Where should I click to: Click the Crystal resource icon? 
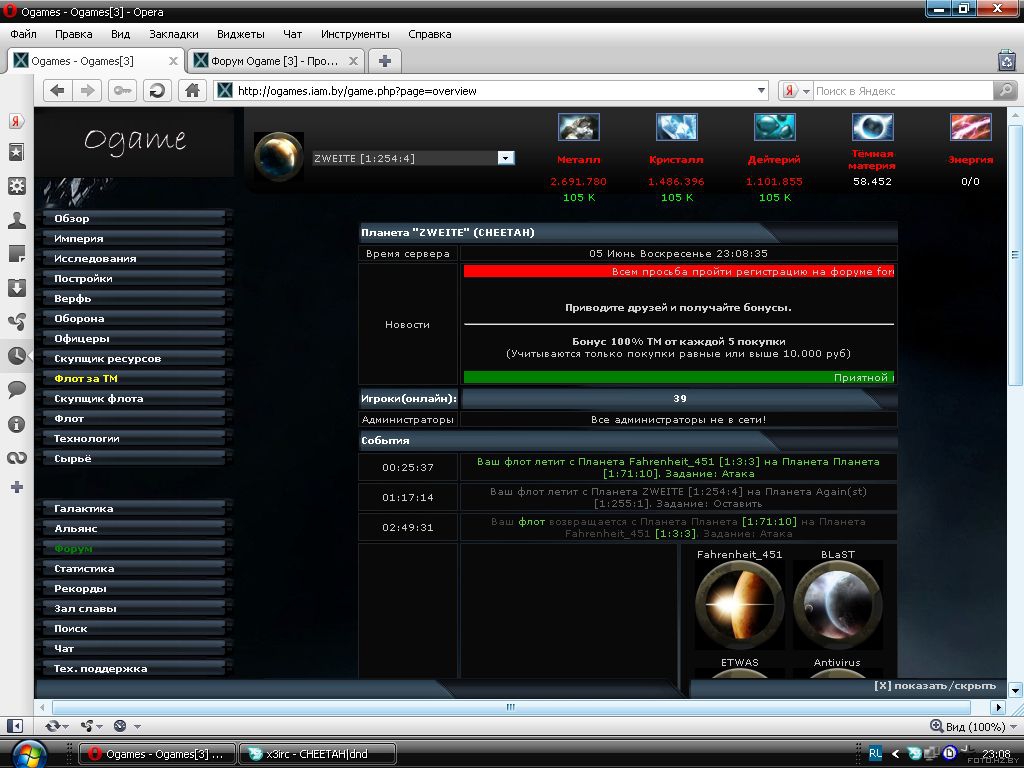677,127
